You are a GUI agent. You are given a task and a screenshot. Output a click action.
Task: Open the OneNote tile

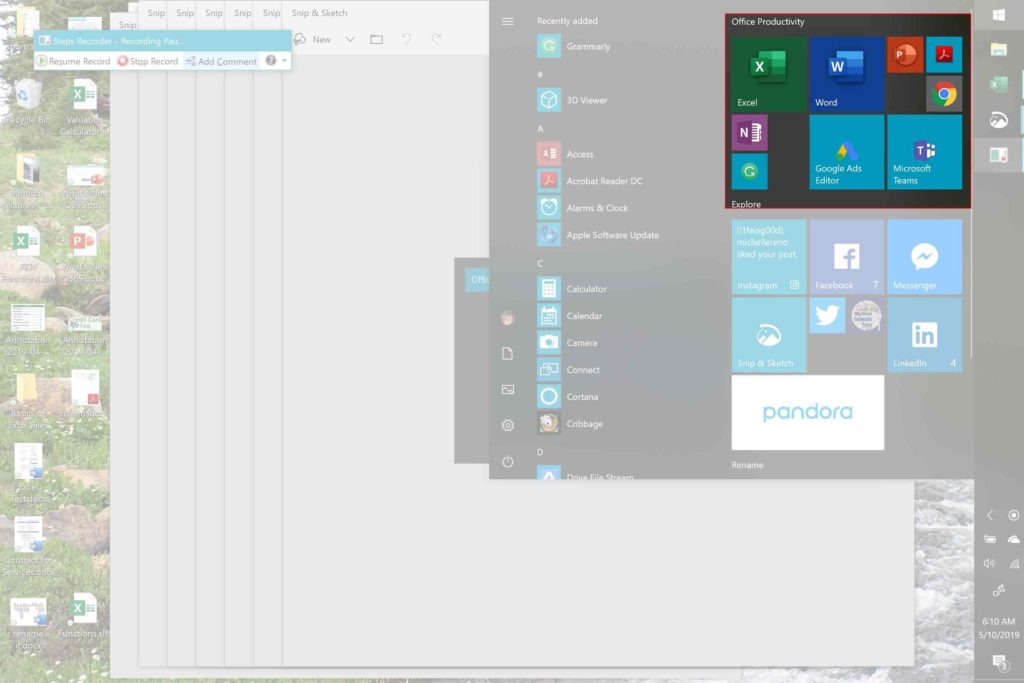click(750, 133)
